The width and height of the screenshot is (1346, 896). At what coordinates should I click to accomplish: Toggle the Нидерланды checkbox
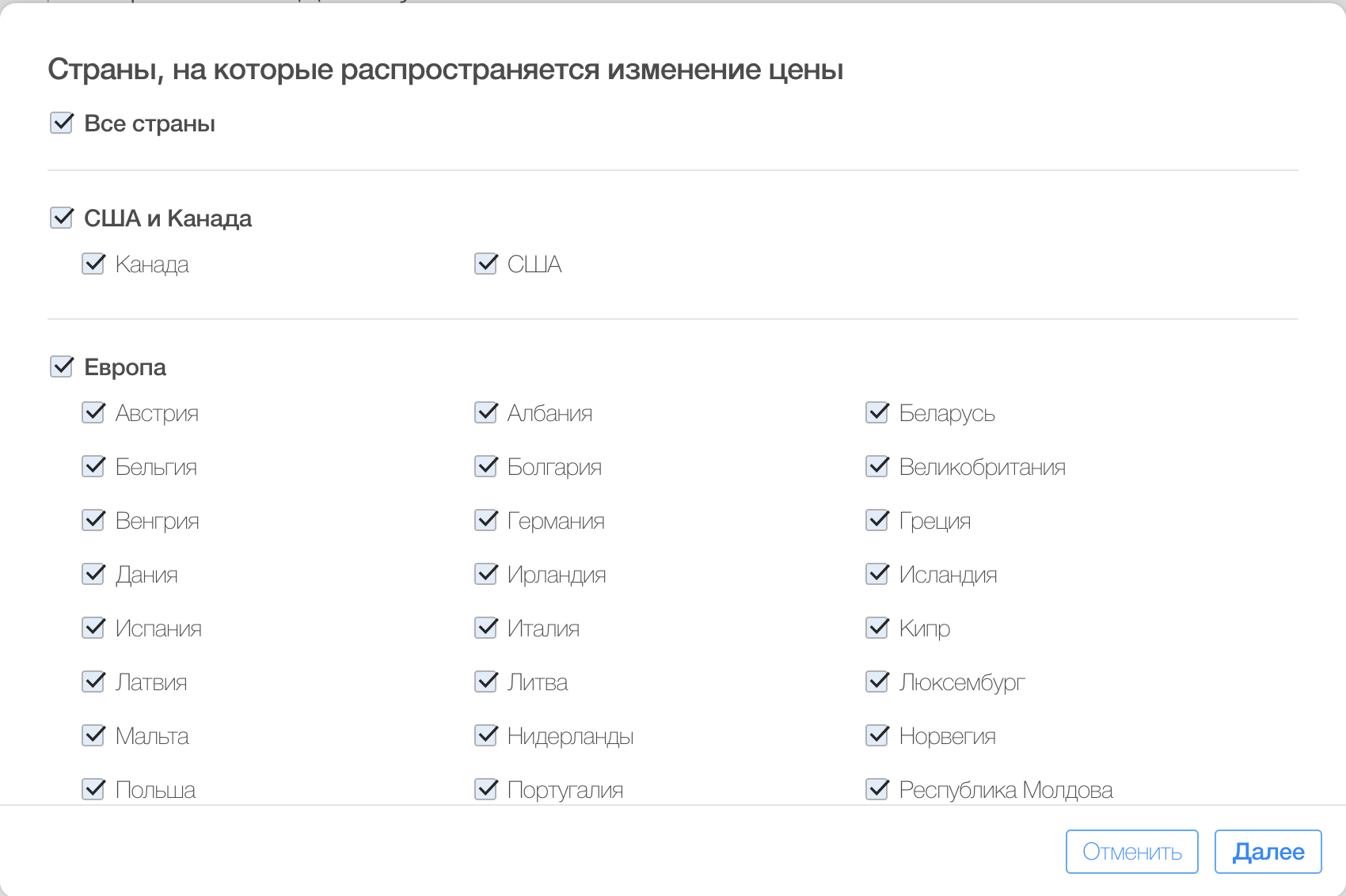[x=485, y=735]
